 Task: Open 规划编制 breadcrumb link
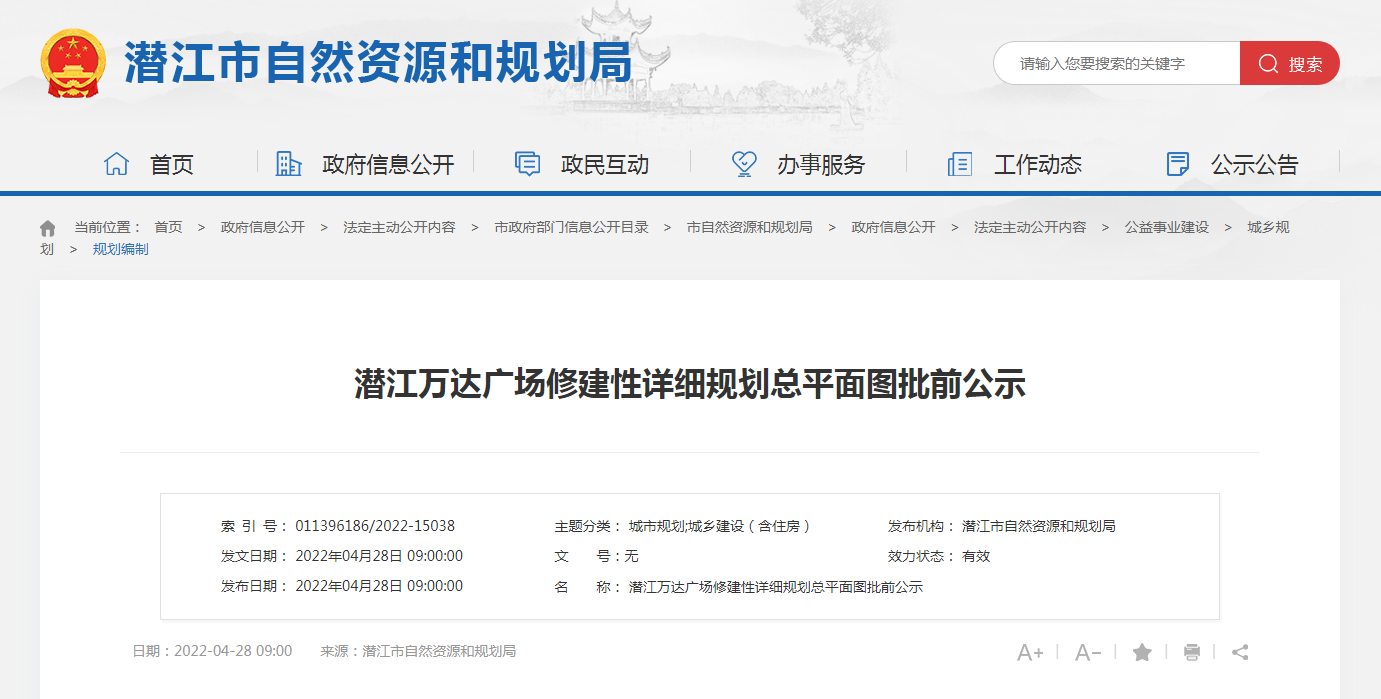(x=120, y=249)
